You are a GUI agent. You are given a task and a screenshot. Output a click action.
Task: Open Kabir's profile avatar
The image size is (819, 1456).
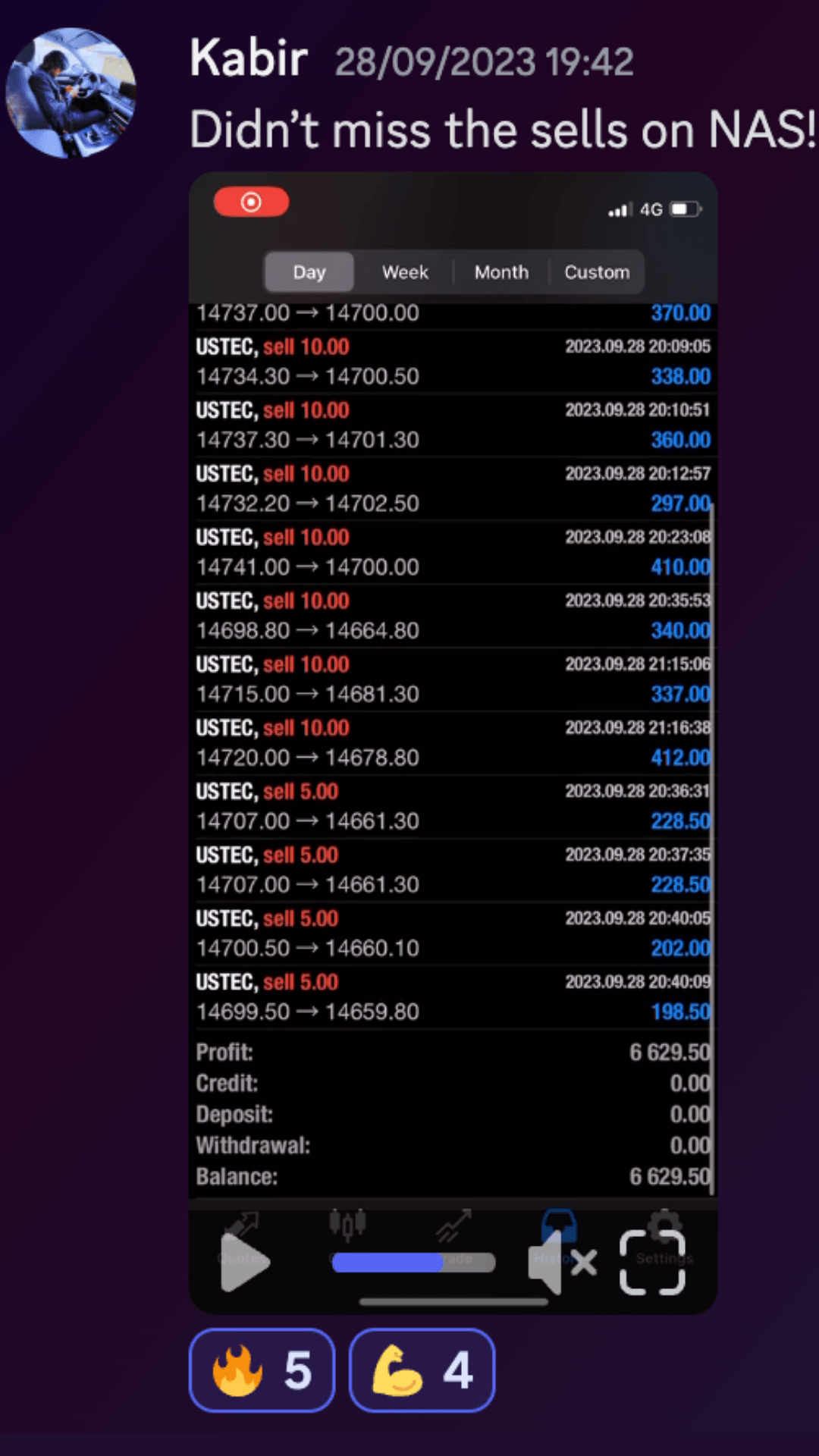71,93
